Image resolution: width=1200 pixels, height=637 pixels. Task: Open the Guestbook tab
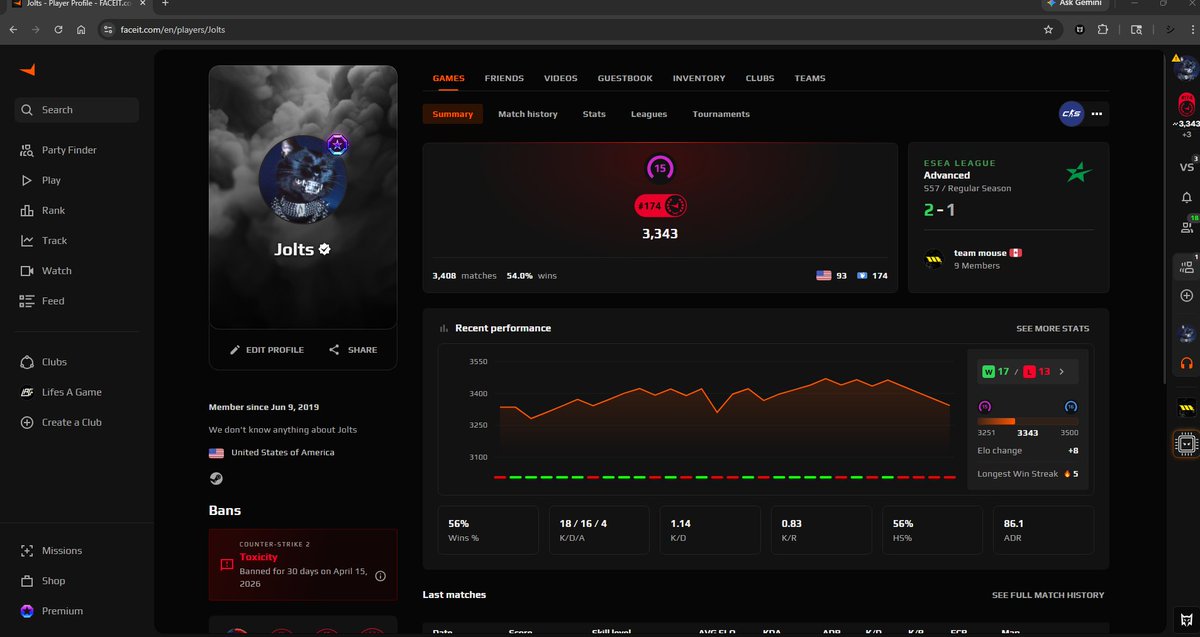tap(625, 78)
